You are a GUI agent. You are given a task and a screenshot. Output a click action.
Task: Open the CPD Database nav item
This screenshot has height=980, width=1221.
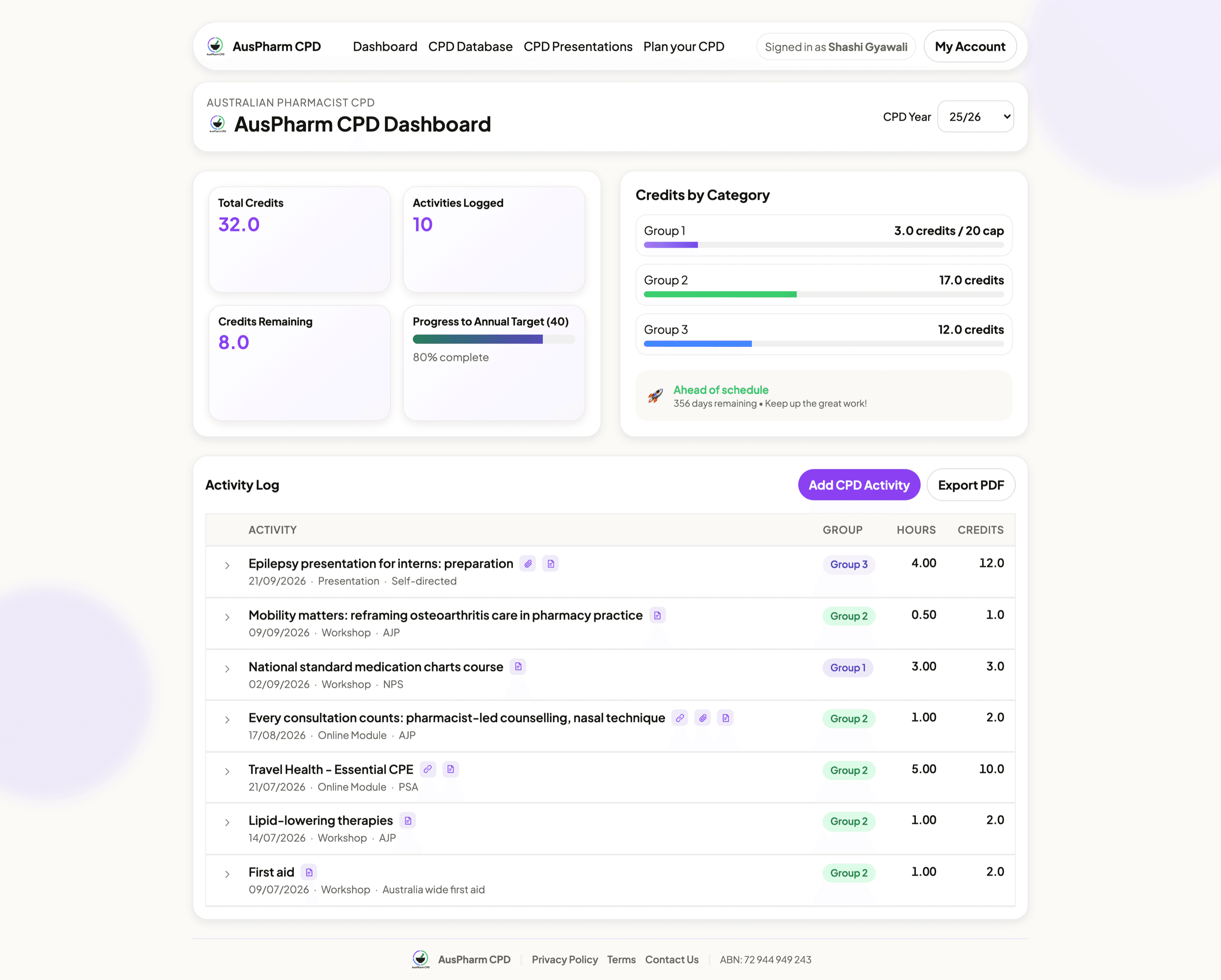(470, 47)
